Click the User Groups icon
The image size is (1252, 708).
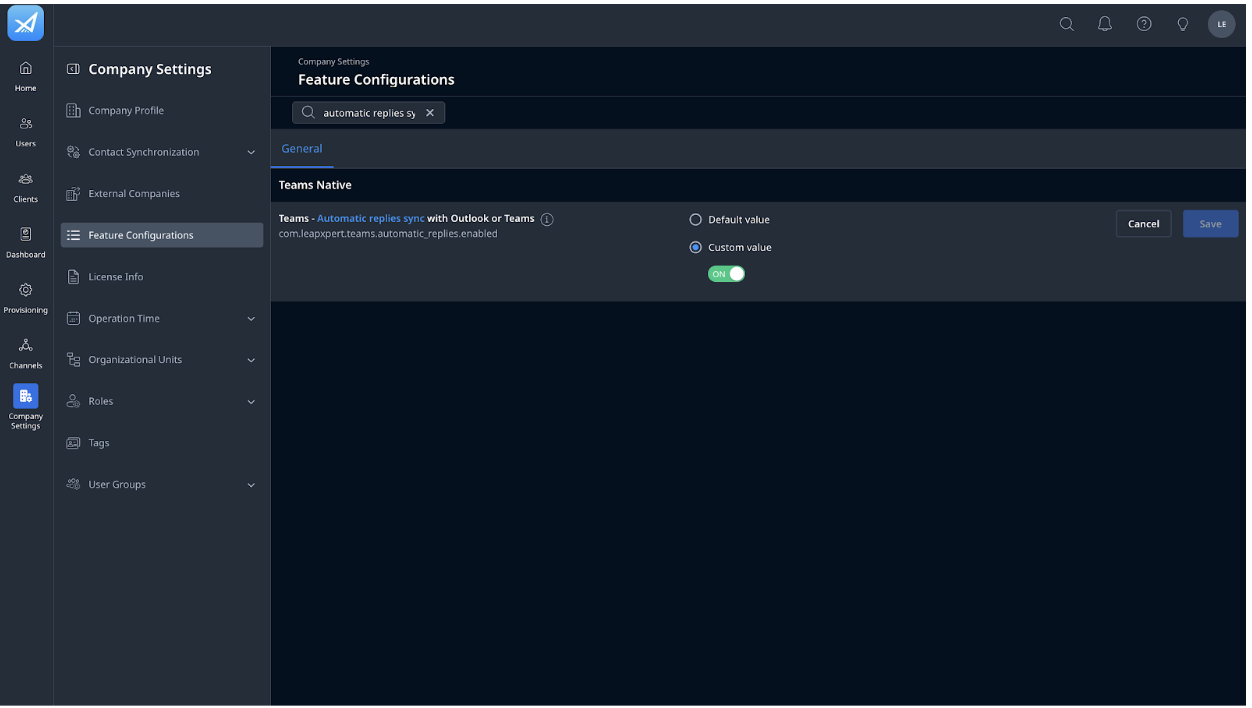tap(73, 484)
